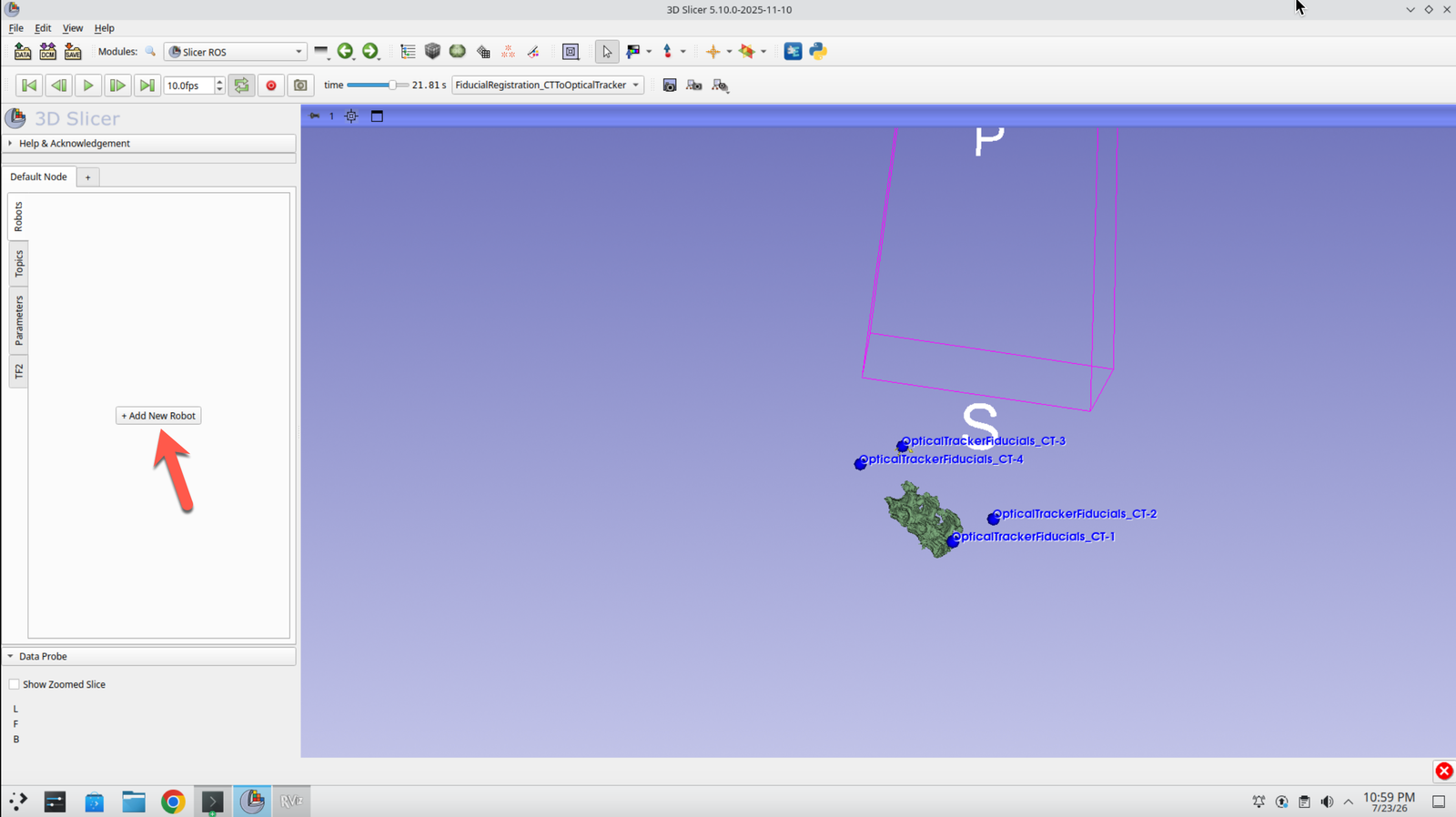Toggle sequence recording with red button
Screen dimensions: 1456x817
coord(271,86)
